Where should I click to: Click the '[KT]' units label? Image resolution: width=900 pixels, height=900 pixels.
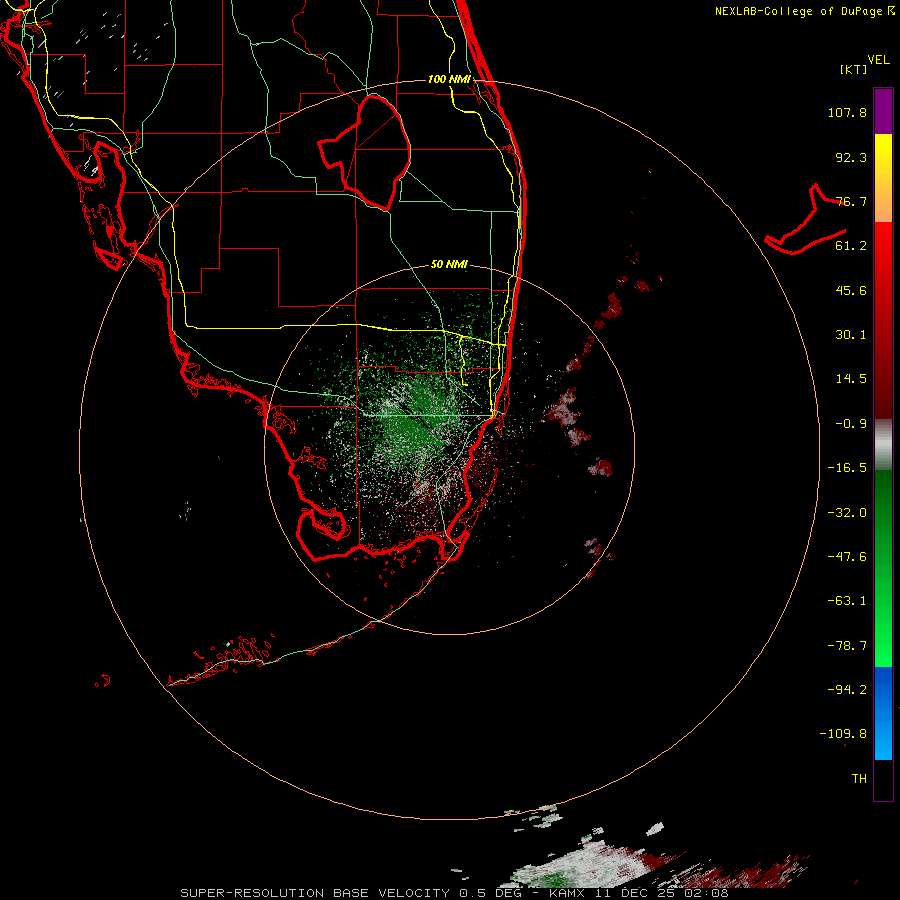(854, 69)
